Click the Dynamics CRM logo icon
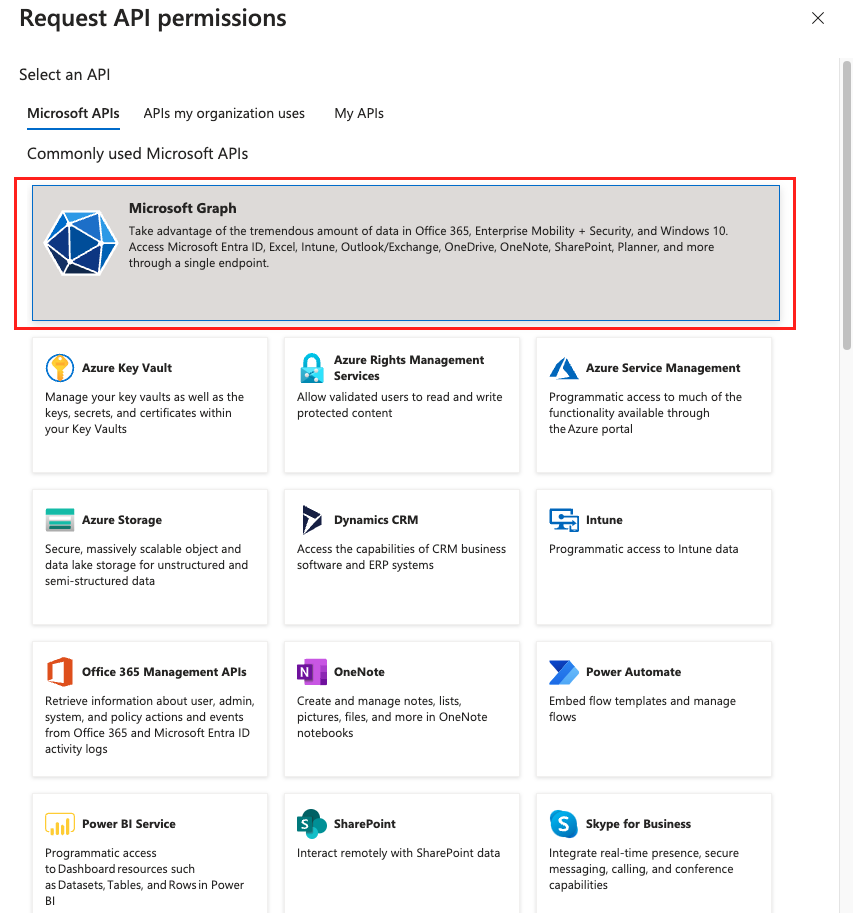The width and height of the screenshot is (853, 913). point(312,520)
